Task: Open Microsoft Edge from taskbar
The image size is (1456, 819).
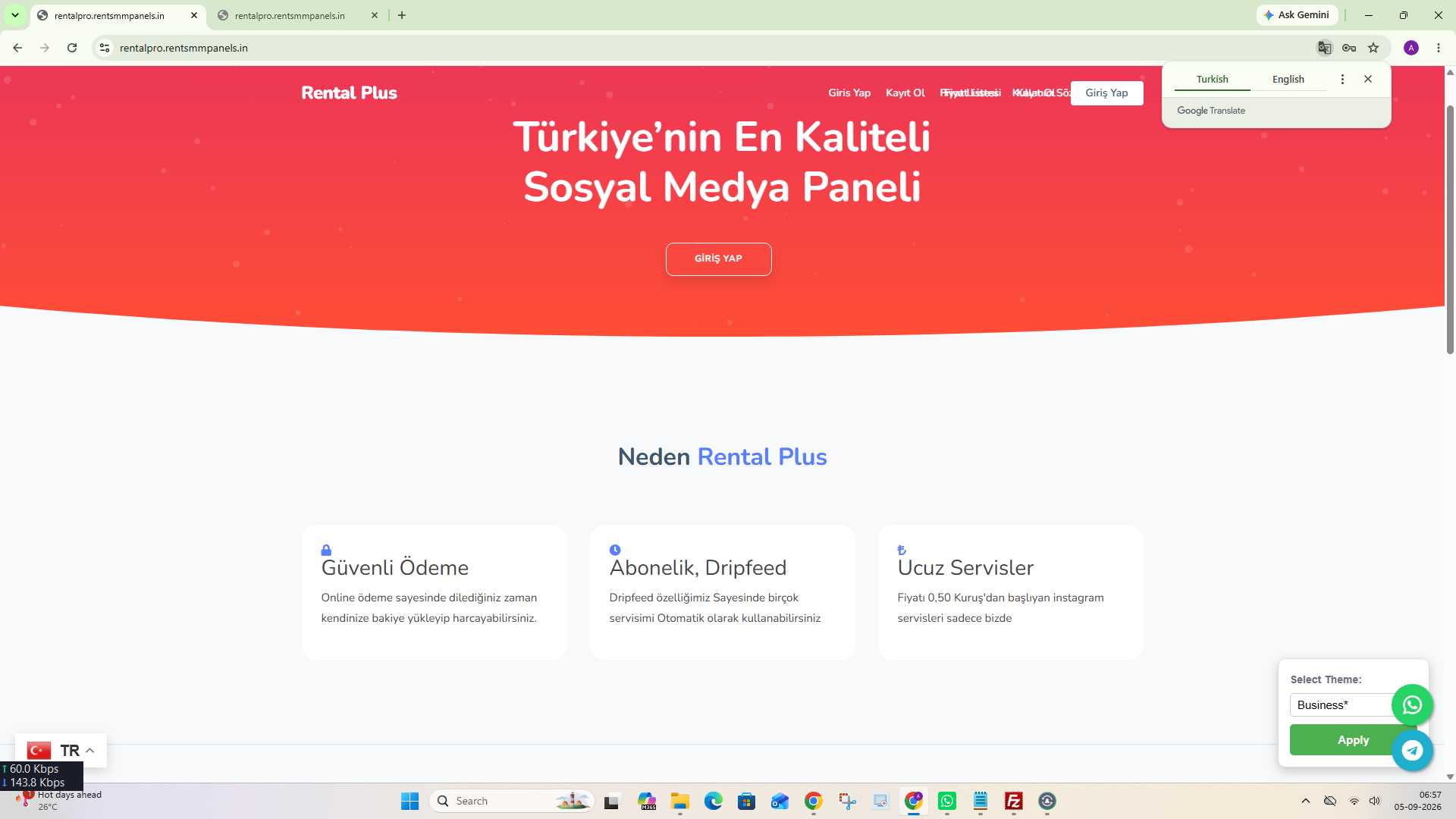Action: pyautogui.click(x=713, y=801)
